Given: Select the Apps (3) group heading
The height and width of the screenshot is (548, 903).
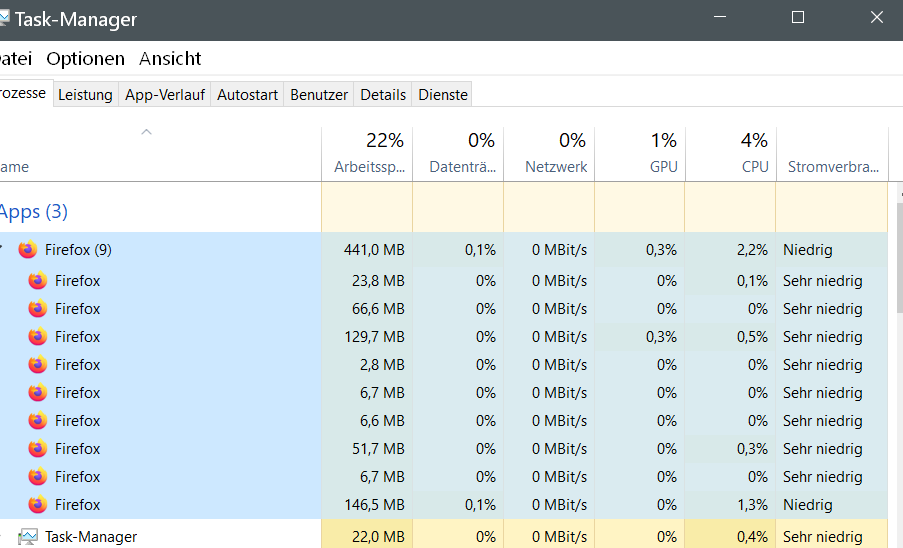Looking at the screenshot, I should click(33, 212).
